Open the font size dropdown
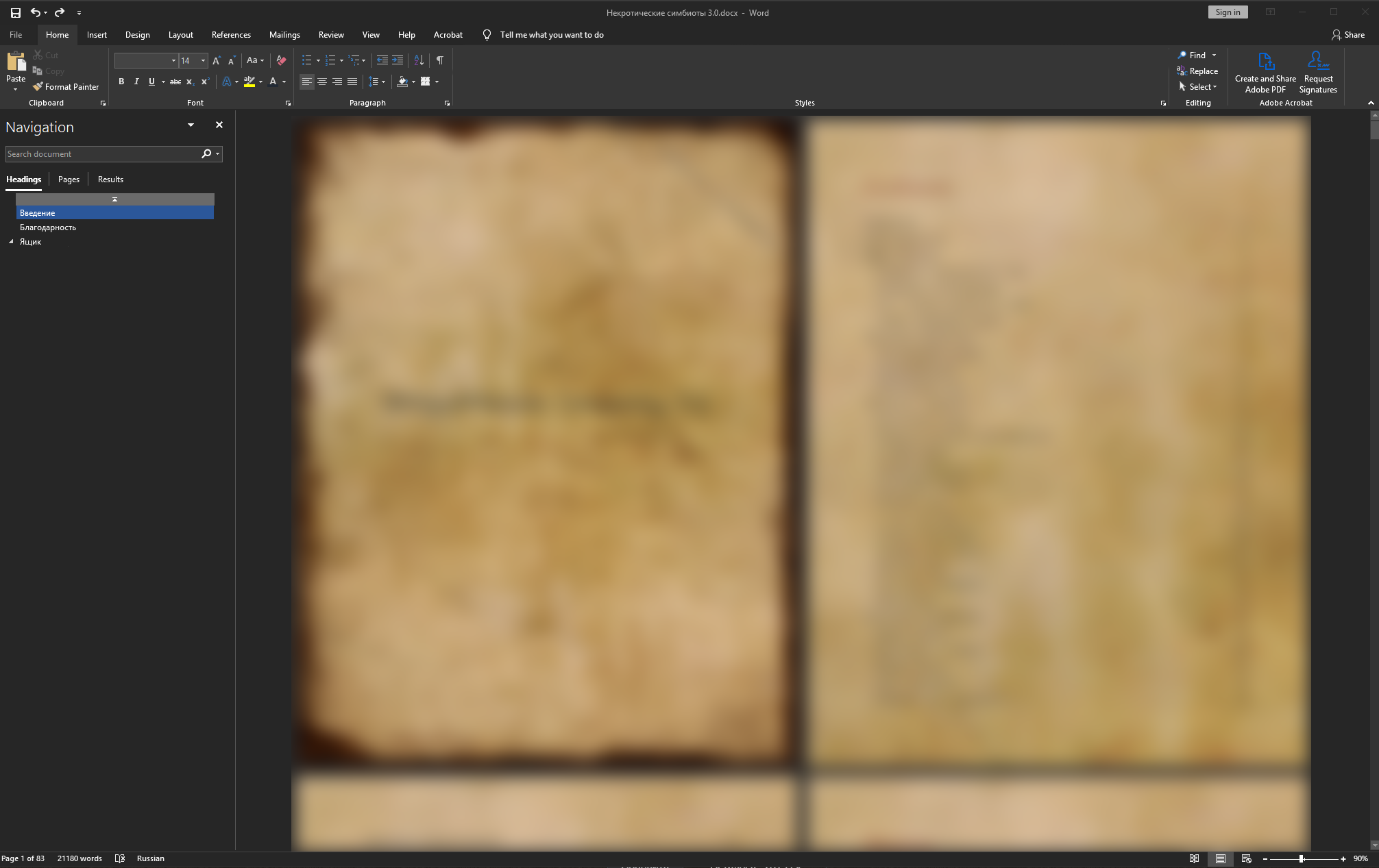The image size is (1379, 868). point(203,60)
